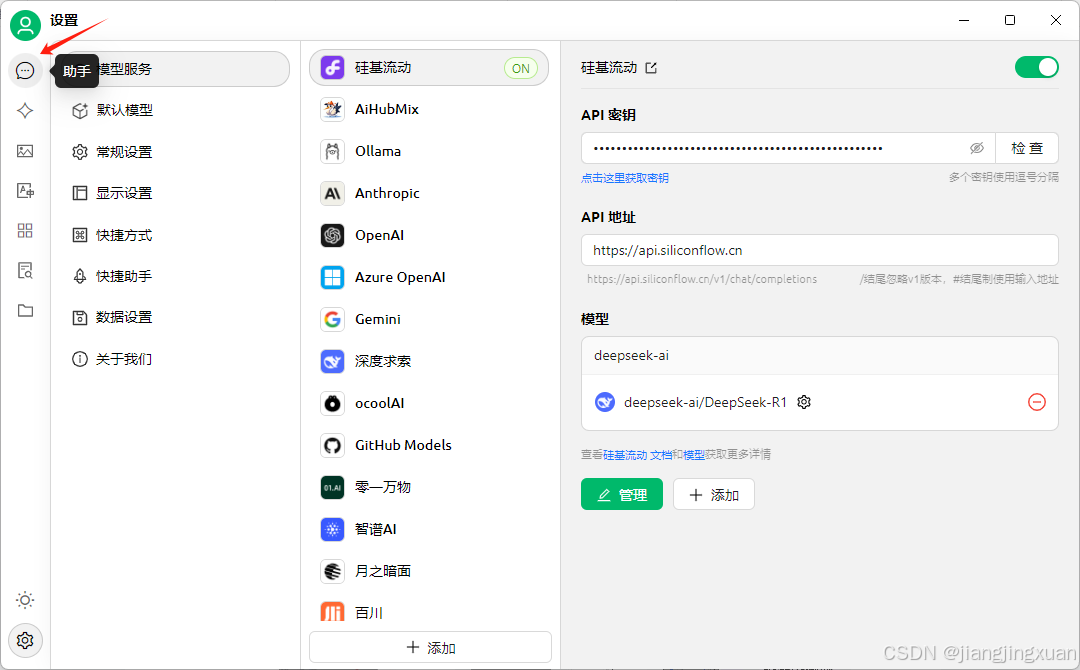Open the 点击这里获取密钥 link
Image resolution: width=1080 pixels, height=670 pixels.
[625, 178]
